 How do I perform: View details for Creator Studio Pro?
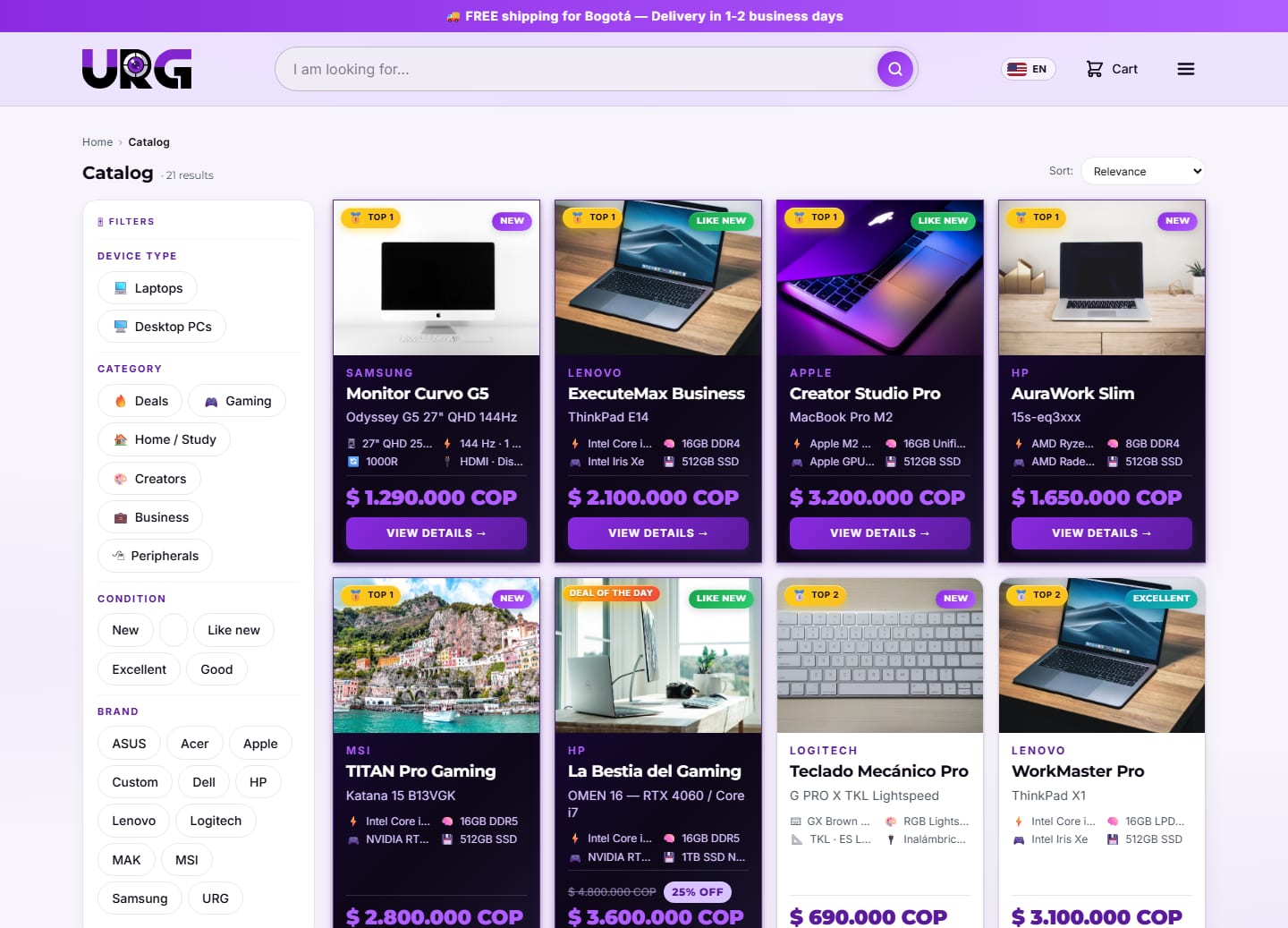coord(880,533)
